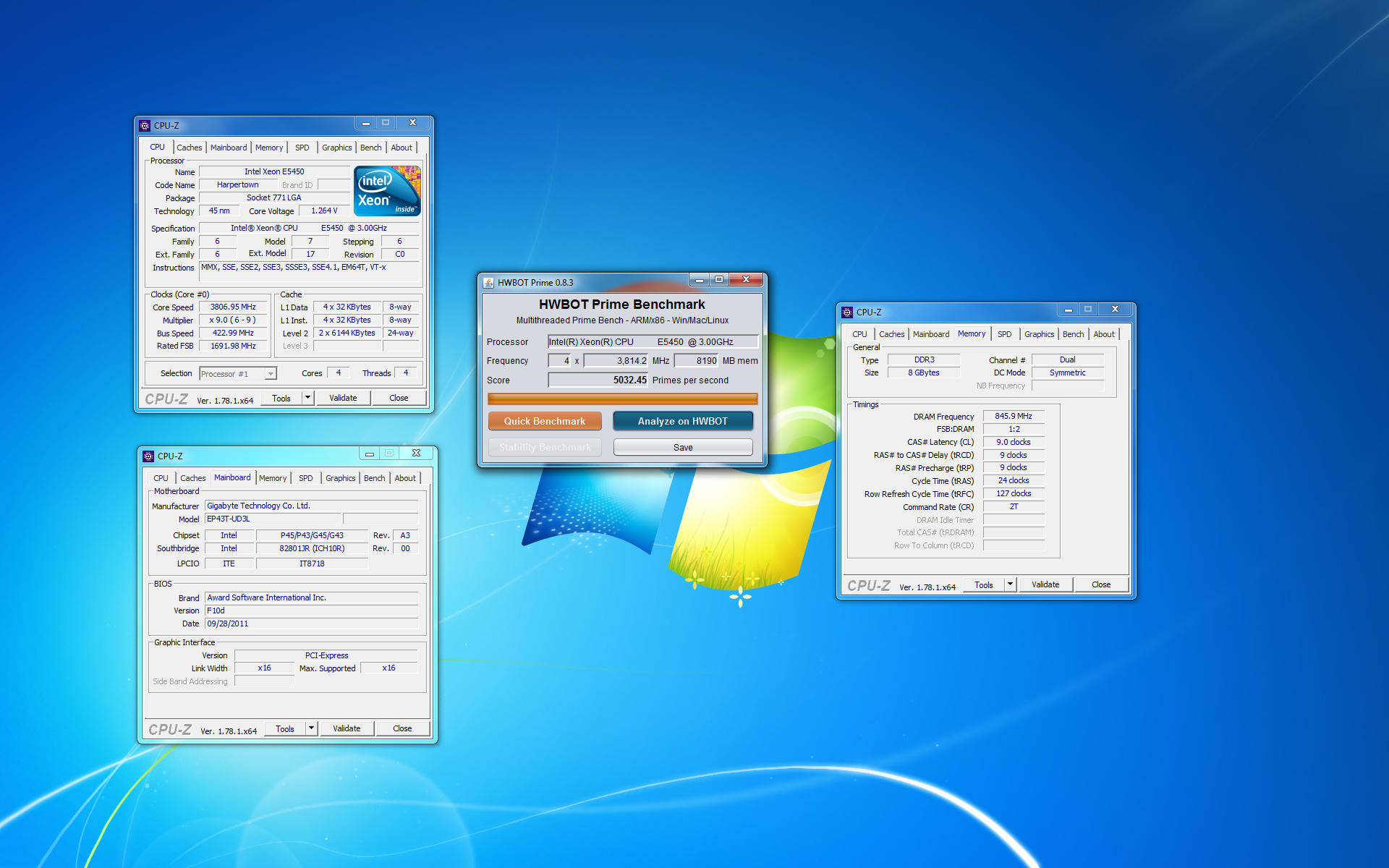1389x868 pixels.
Task: Open Caches tab in Mainboard CPU-Z window
Action: [193, 478]
